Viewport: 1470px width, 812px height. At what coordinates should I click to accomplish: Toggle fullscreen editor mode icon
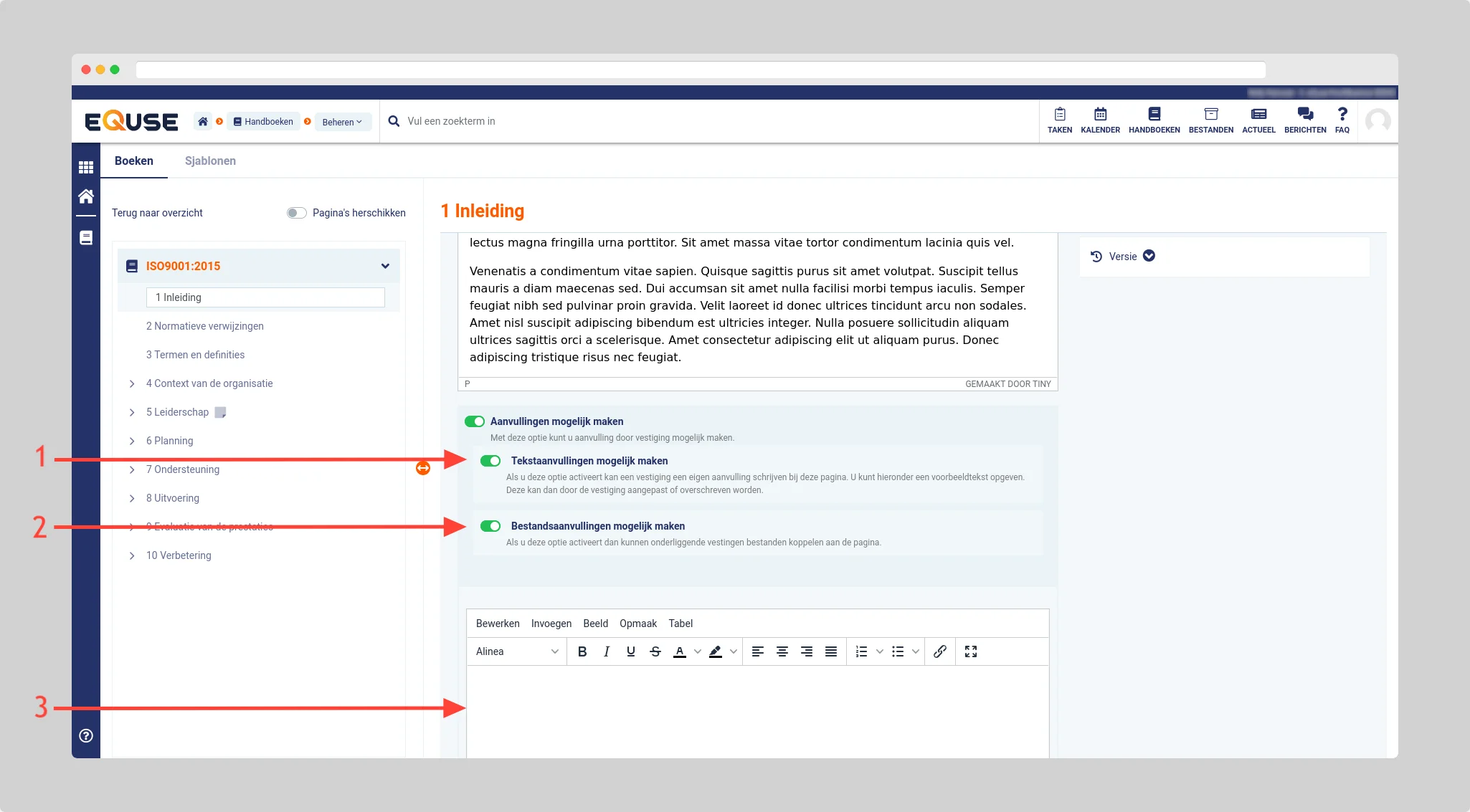click(x=970, y=651)
